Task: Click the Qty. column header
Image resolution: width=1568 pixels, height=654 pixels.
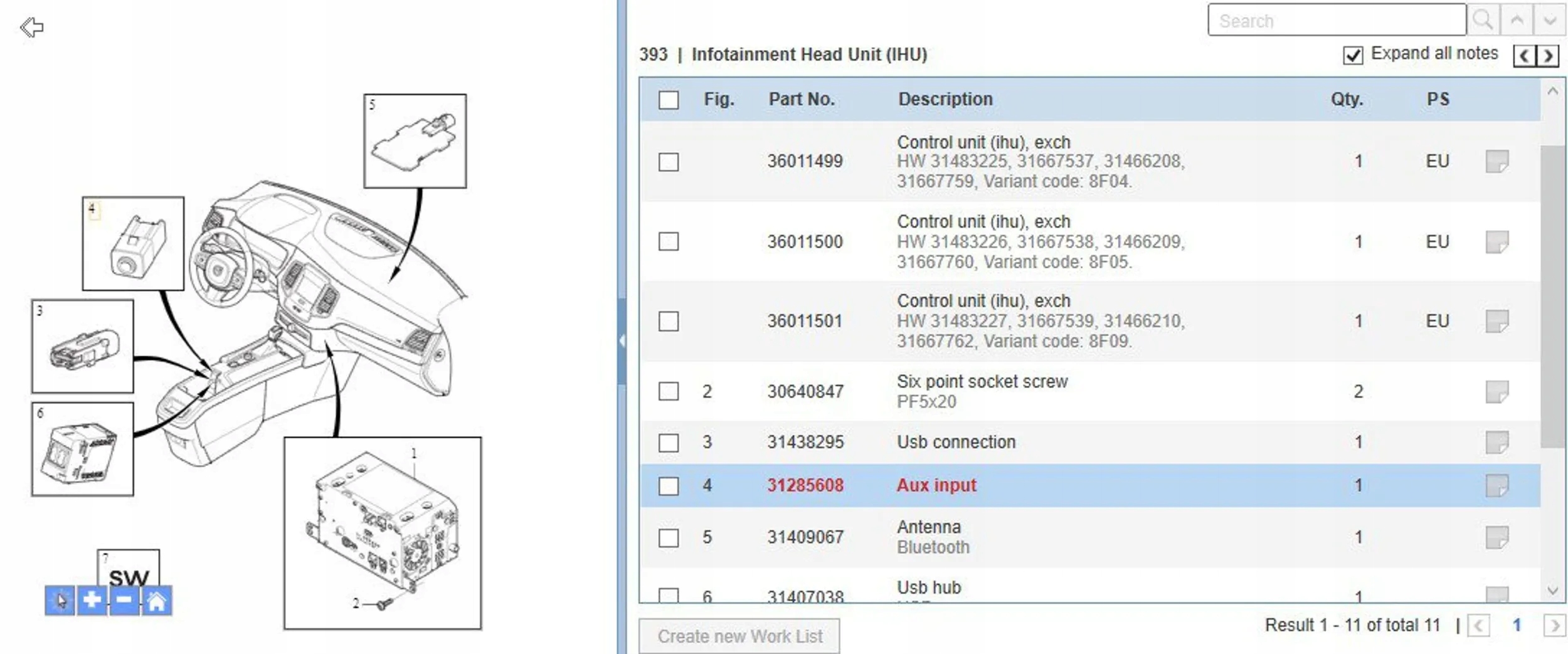Action: (1347, 99)
